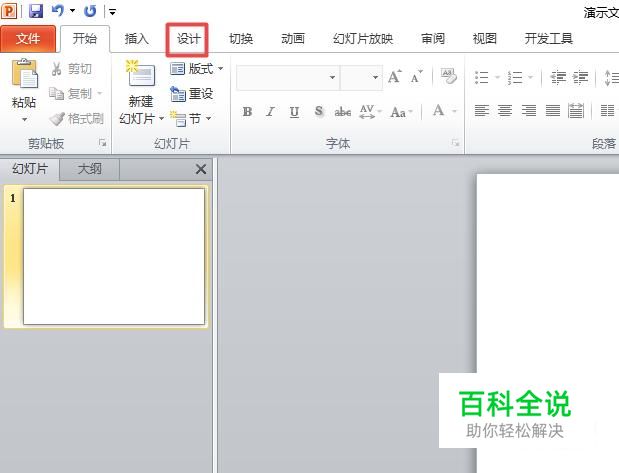Click the font color A button
The width and height of the screenshot is (619, 473).
438,111
